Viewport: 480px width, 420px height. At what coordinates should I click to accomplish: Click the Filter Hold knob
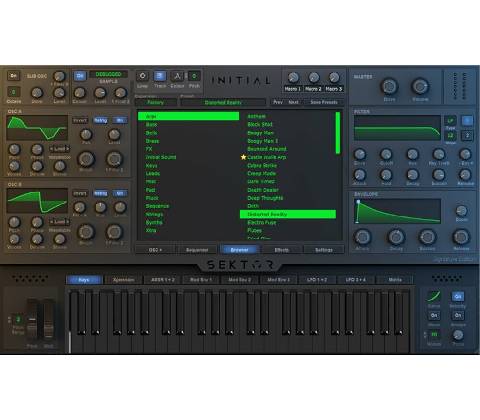(x=386, y=175)
